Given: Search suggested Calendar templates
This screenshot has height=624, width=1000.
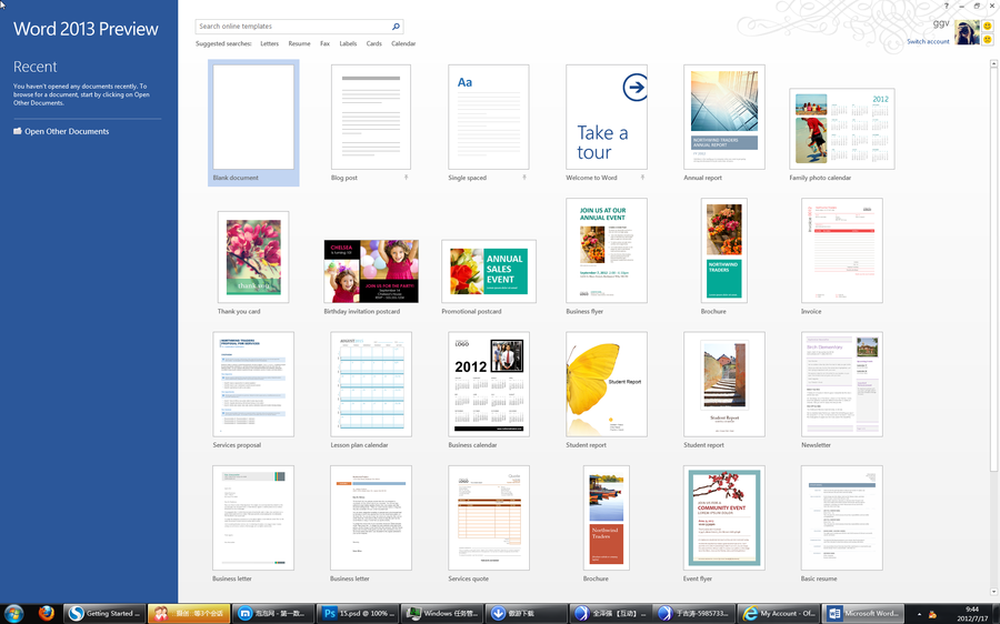Looking at the screenshot, I should coord(403,43).
